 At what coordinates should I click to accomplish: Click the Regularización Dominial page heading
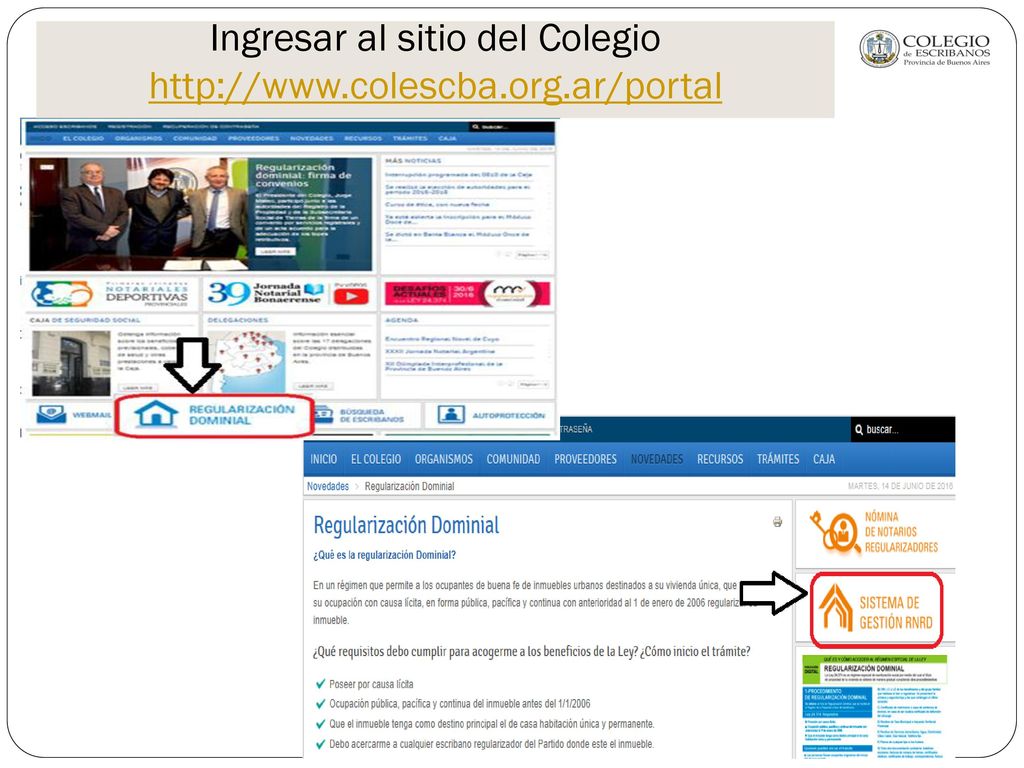point(406,525)
